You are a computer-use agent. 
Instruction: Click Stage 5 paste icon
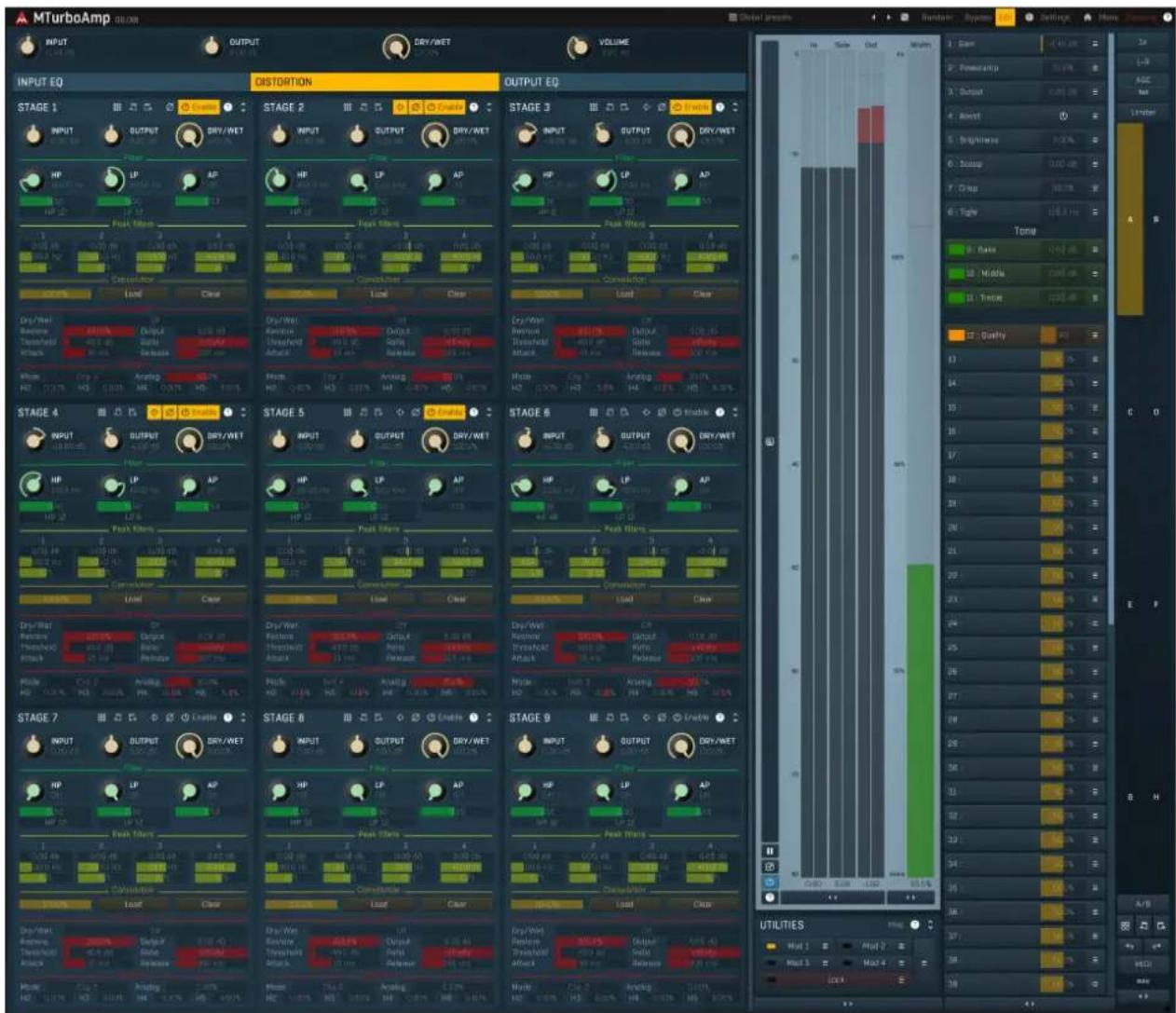point(378,412)
